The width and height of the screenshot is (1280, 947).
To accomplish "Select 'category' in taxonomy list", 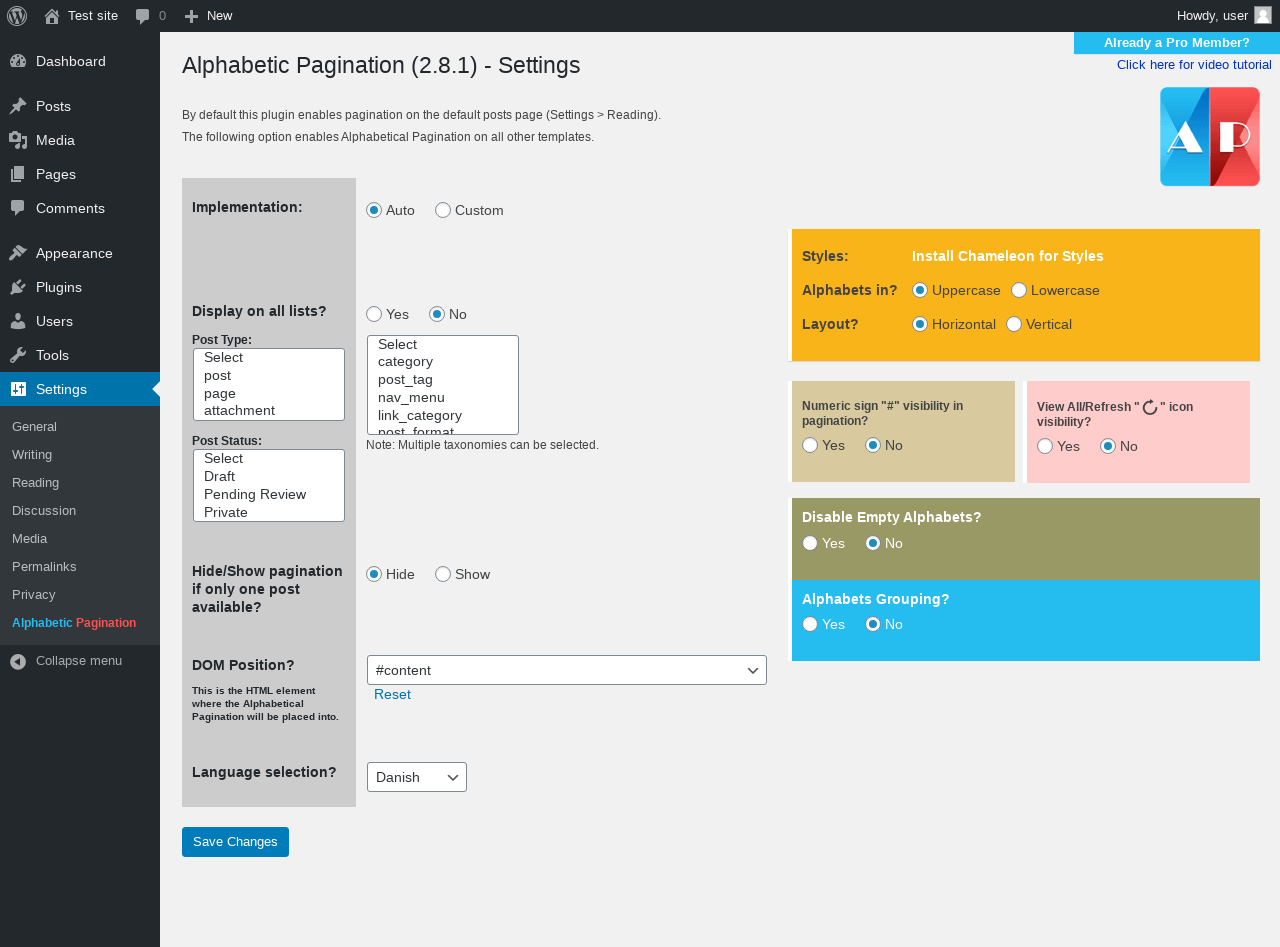I will click(x=442, y=361).
